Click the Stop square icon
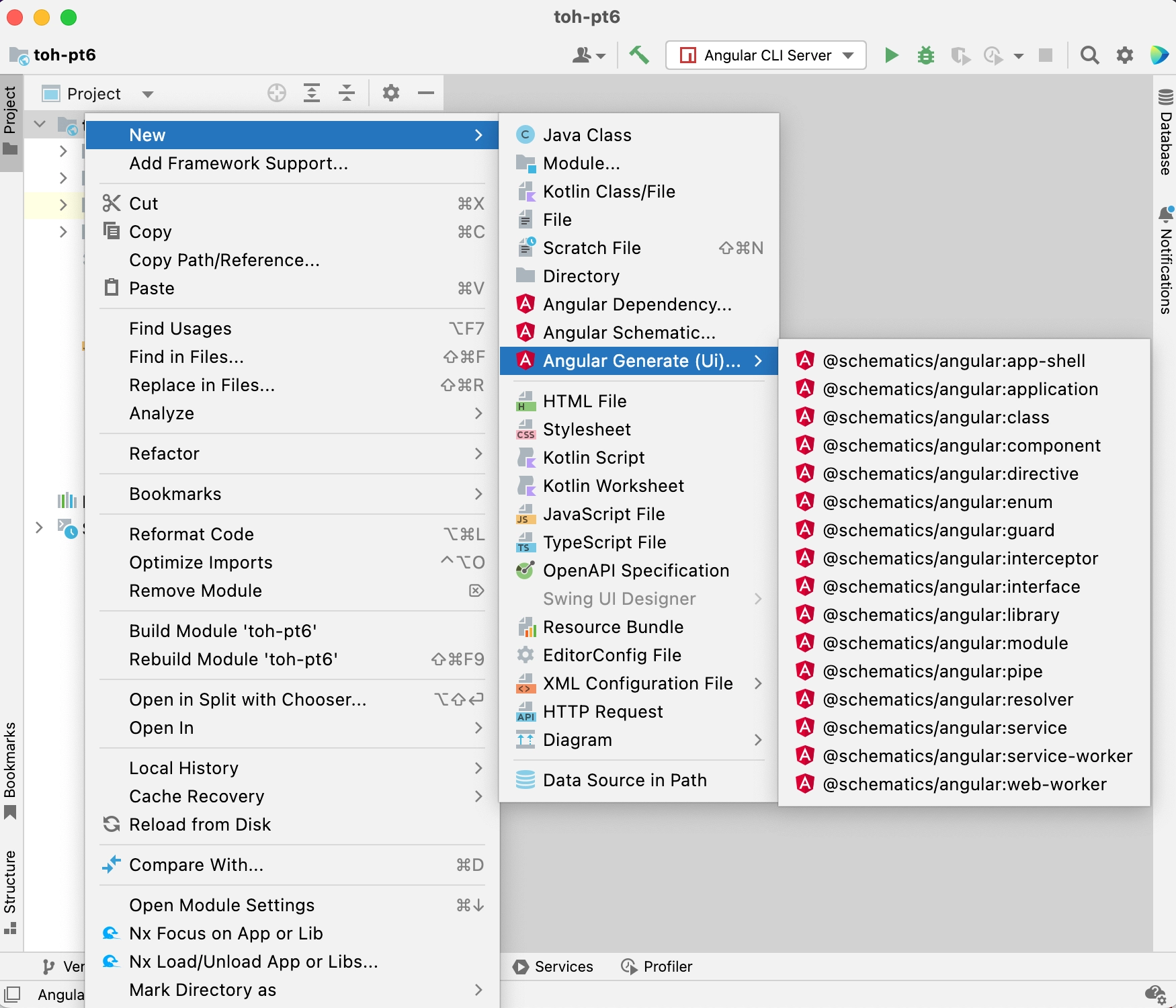The width and height of the screenshot is (1176, 1008). pyautogui.click(x=1046, y=55)
